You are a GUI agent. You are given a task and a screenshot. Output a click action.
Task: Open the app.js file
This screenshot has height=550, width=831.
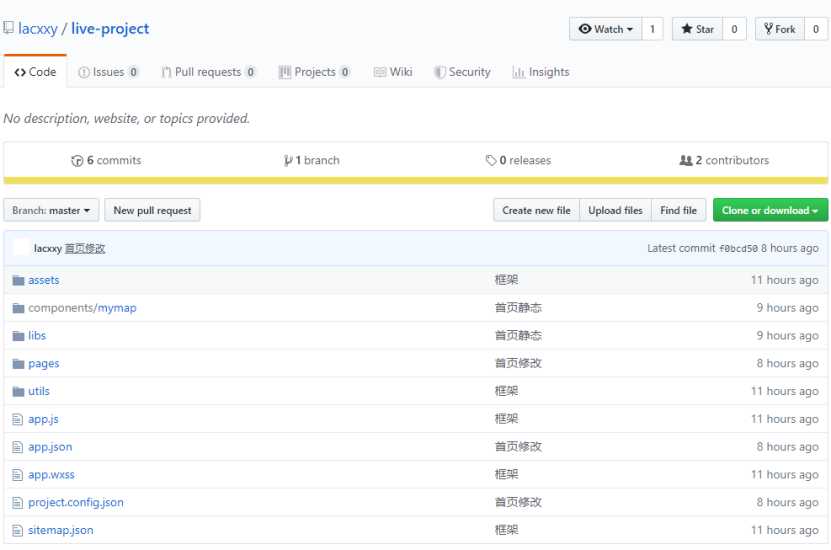click(x=43, y=419)
